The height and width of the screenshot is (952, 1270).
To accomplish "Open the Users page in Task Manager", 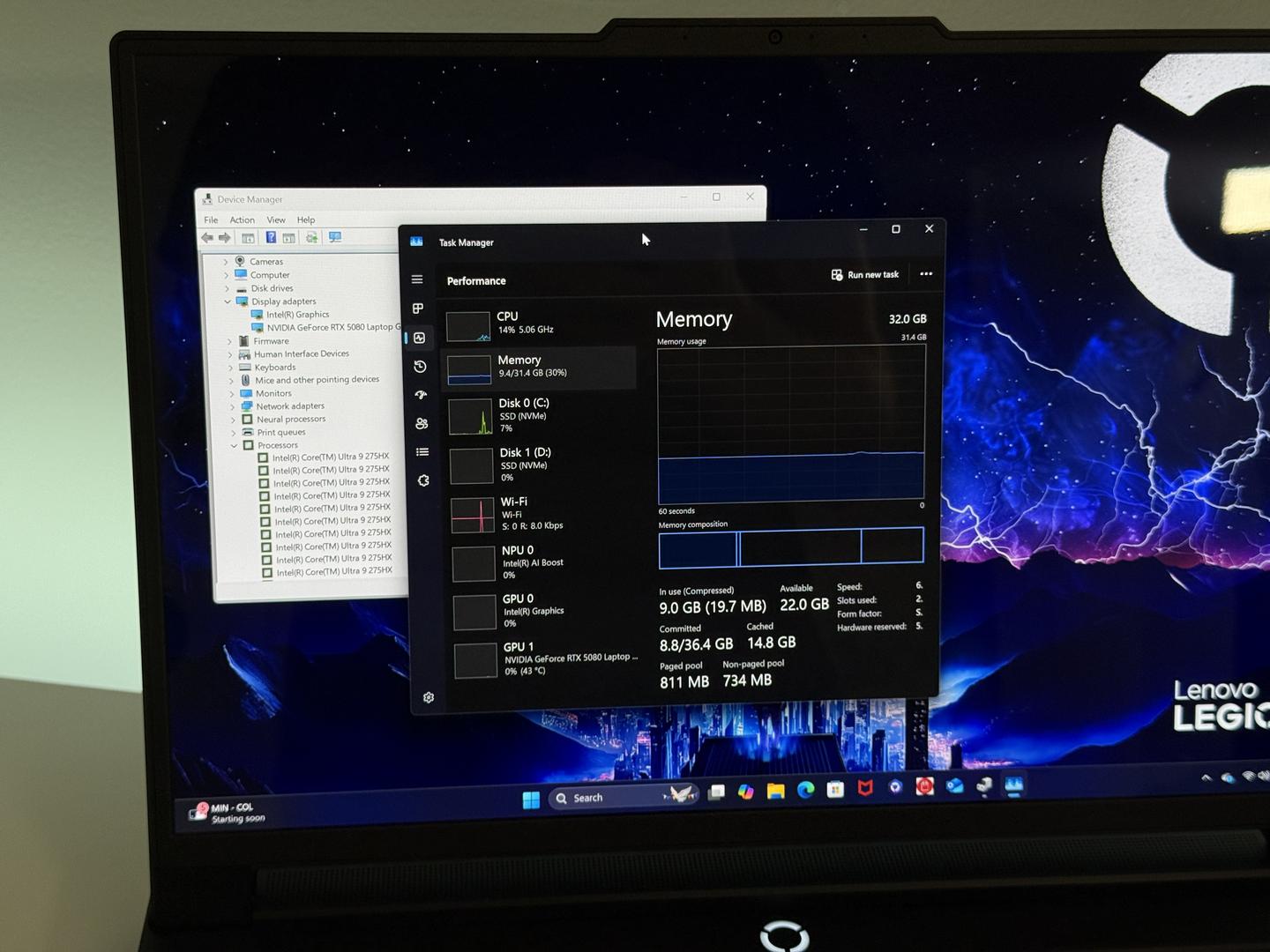I will (x=422, y=423).
